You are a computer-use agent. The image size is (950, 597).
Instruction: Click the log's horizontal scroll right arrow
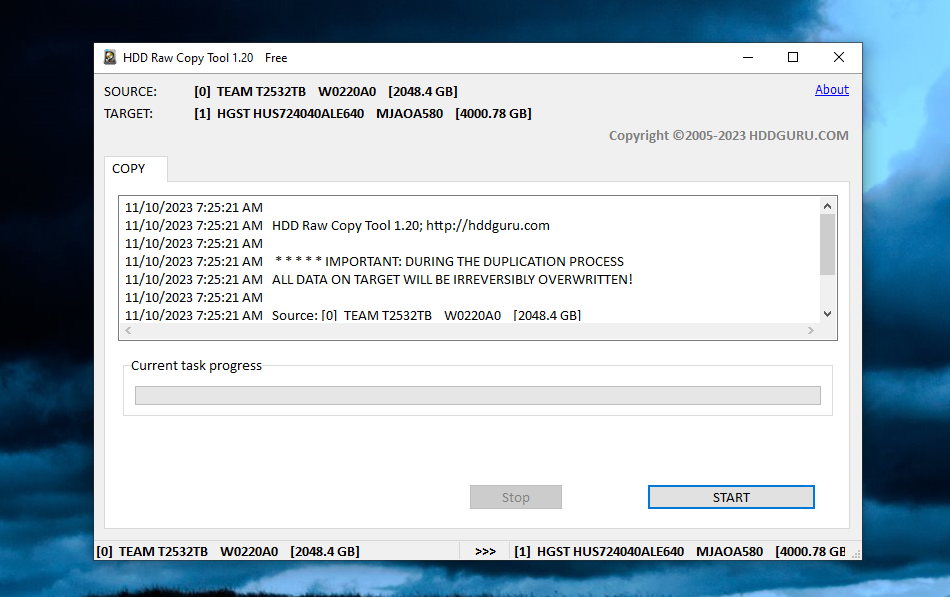811,330
